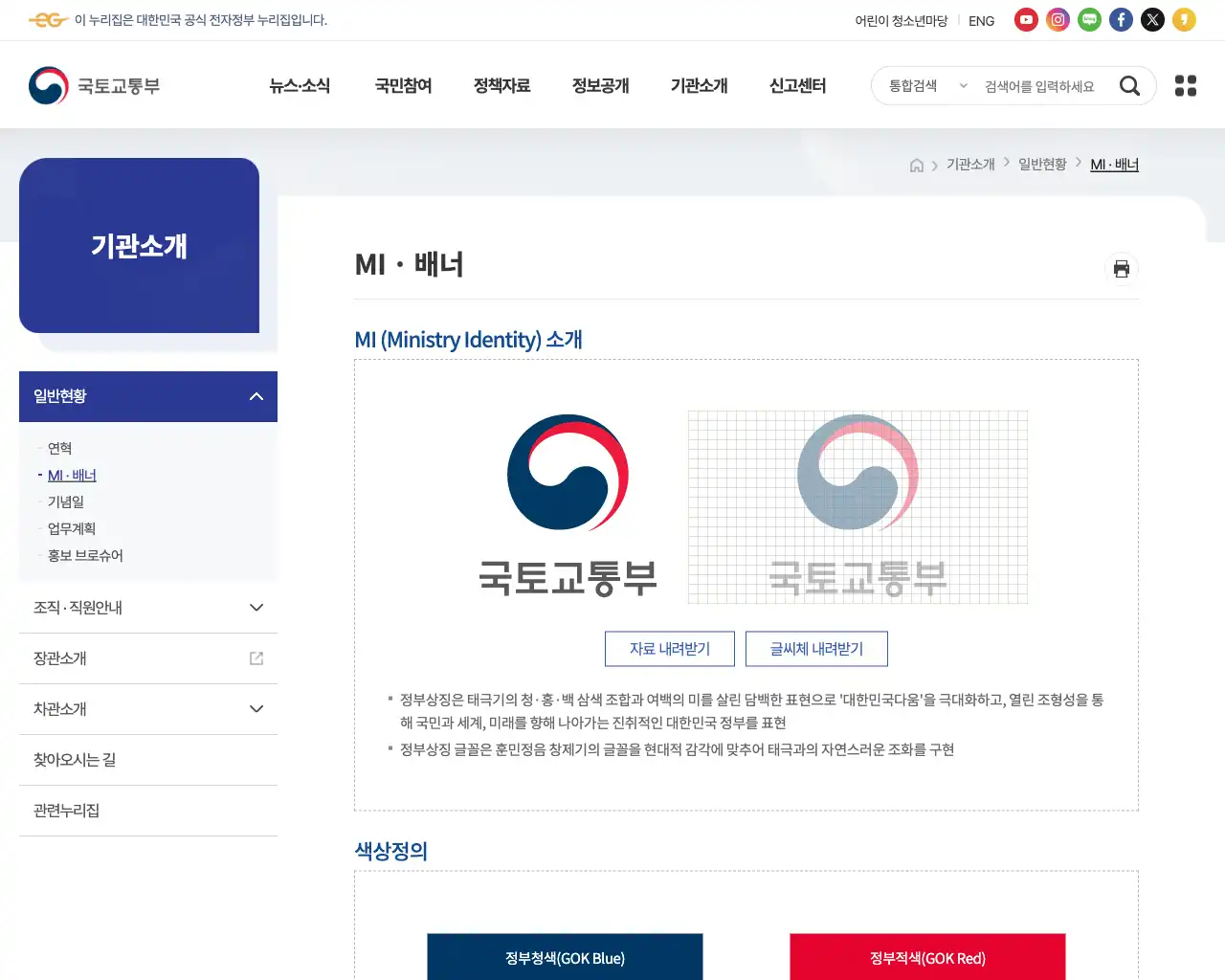
Task: Open the 통합검색 search scope dropdown
Action: (x=927, y=86)
